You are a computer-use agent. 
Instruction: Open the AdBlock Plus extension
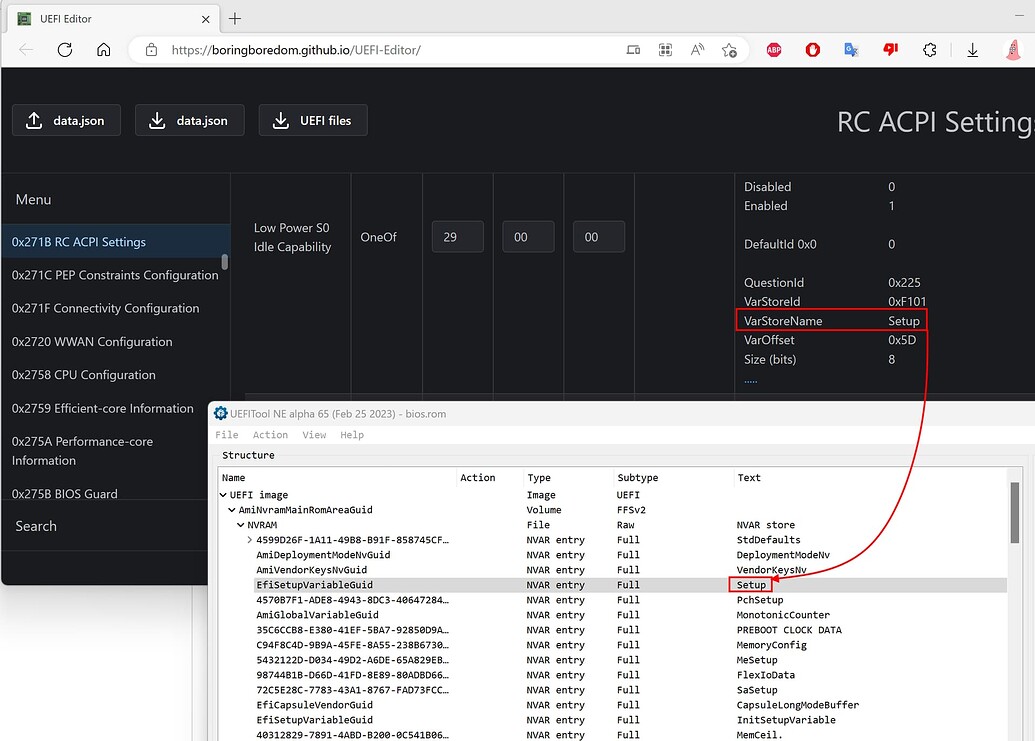(x=774, y=50)
